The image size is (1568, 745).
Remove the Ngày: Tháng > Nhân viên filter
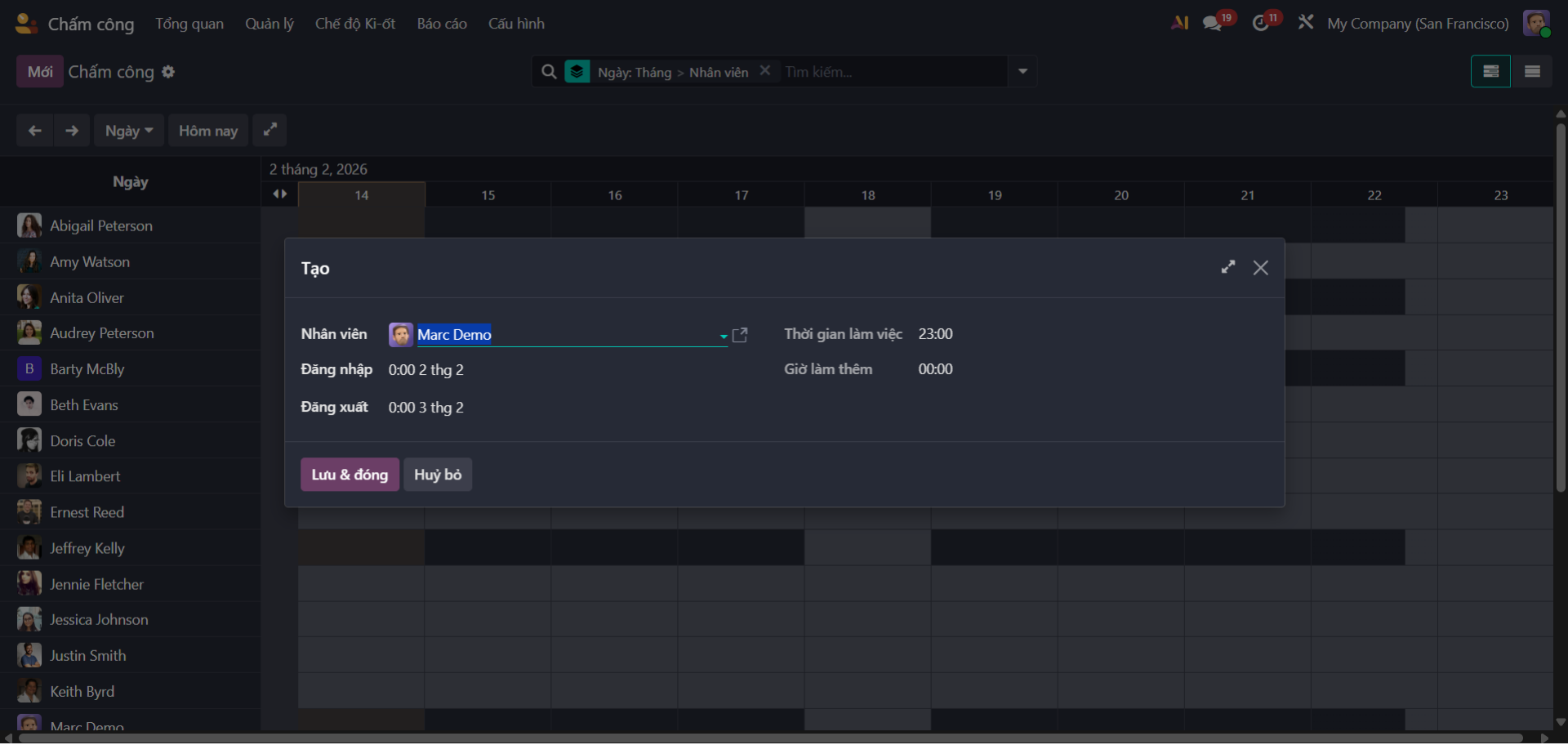pyautogui.click(x=765, y=71)
